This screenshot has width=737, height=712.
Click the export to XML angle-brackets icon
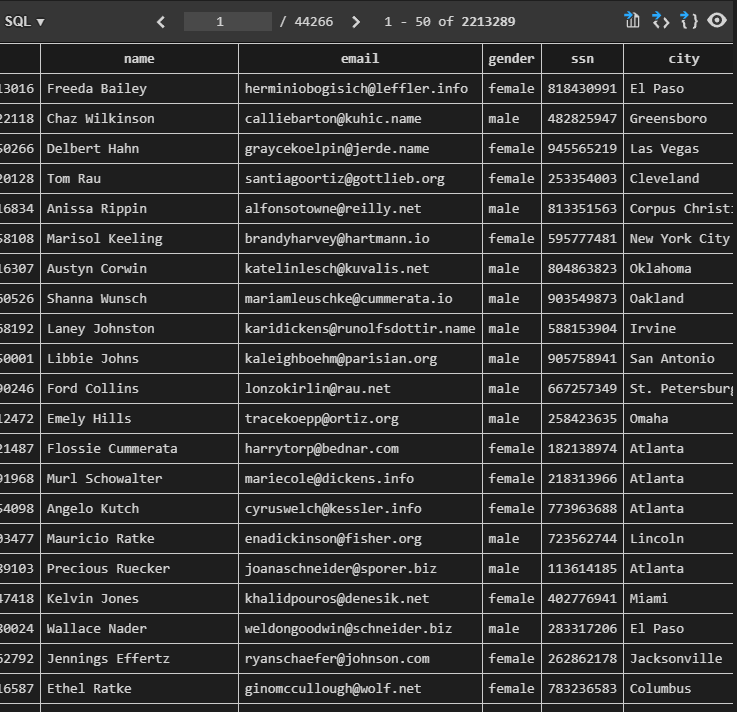pos(660,20)
